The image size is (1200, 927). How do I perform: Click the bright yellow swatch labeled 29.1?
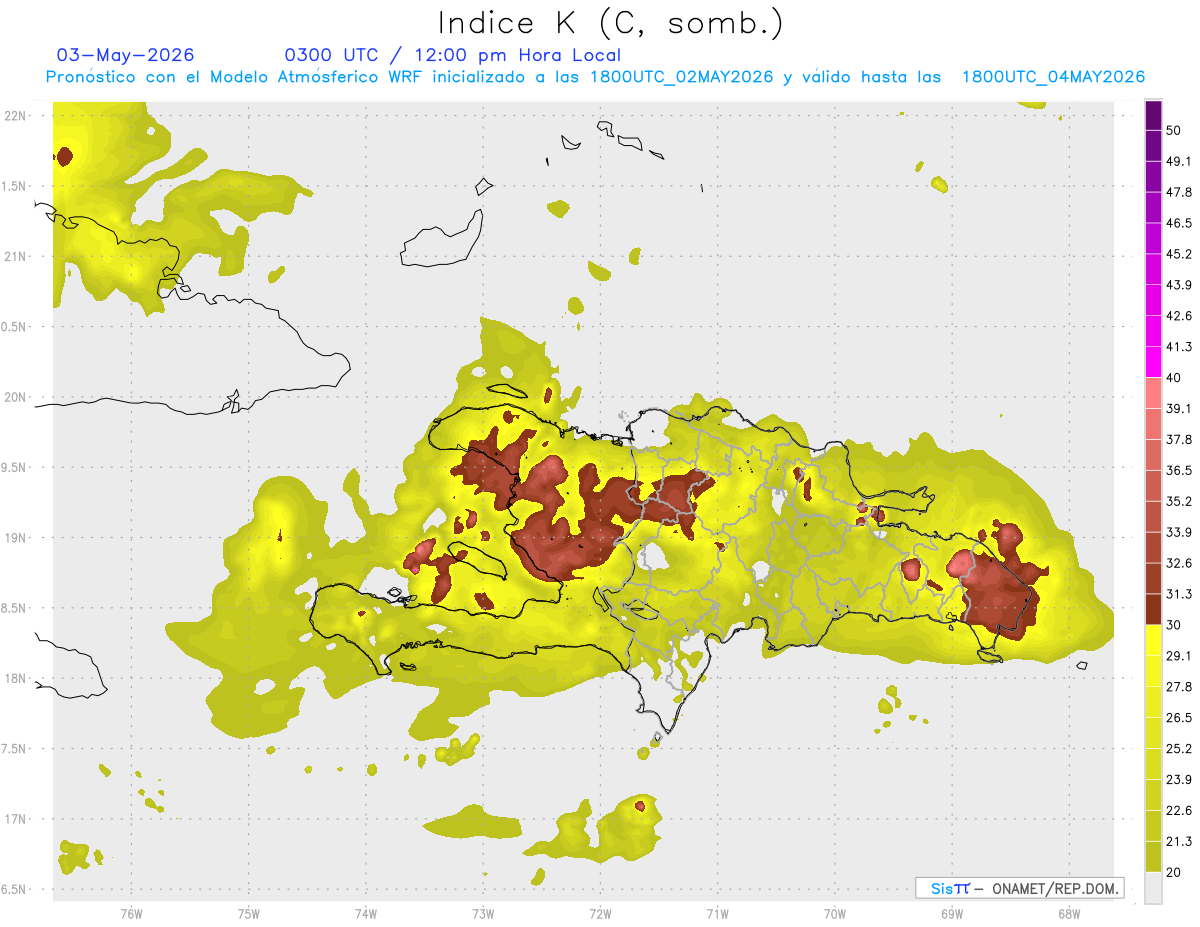1153,640
